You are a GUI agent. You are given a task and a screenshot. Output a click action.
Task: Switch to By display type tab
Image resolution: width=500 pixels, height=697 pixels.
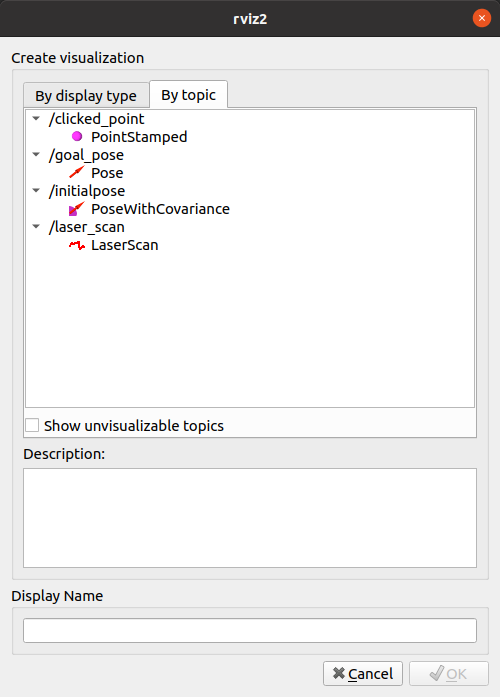(x=86, y=96)
